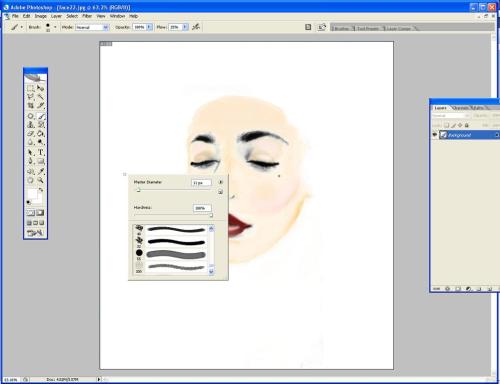Select the Lasso tool
Viewport: 500px width, 384px height.
30,97
